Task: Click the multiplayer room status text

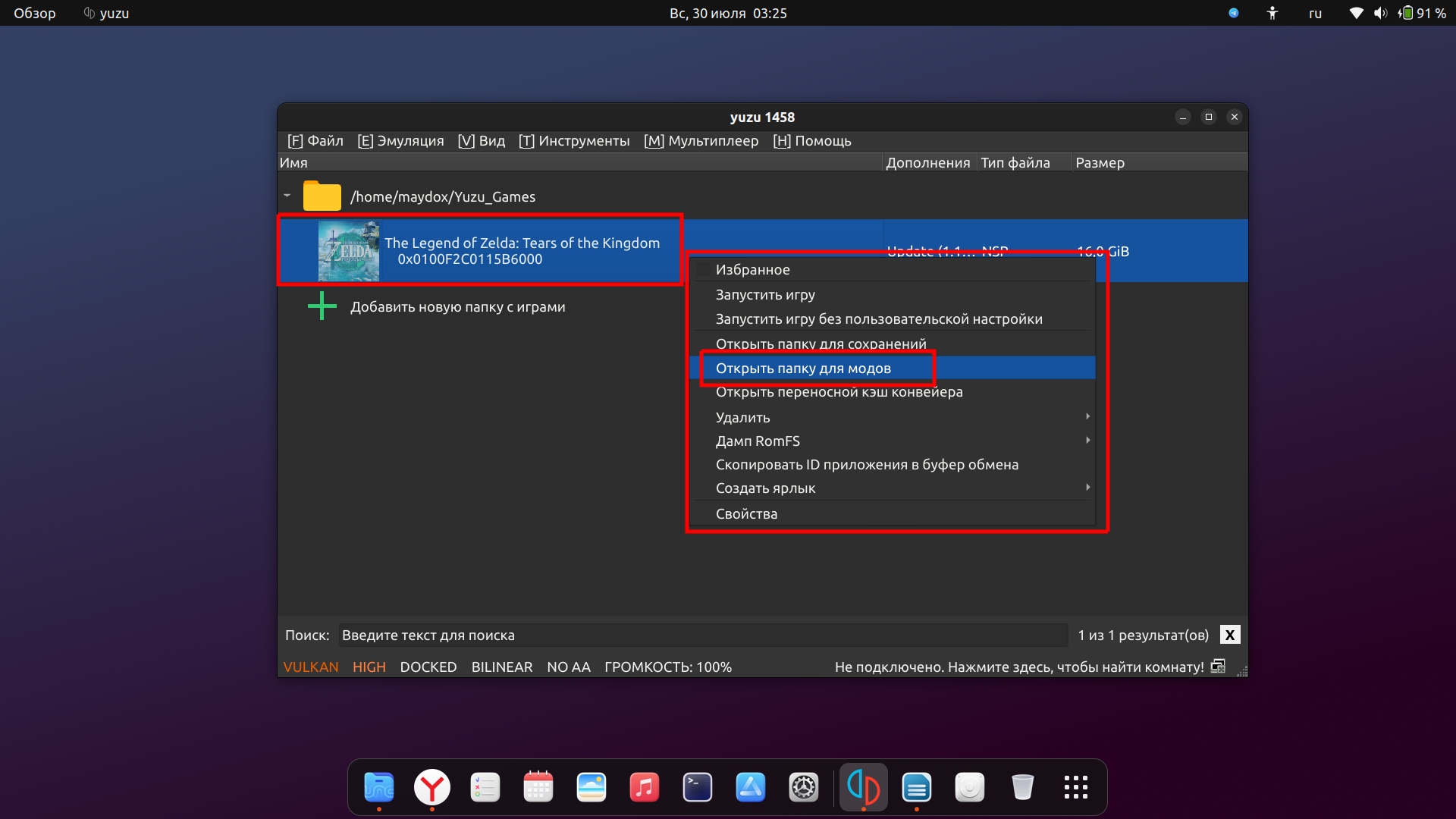Action: point(1019,667)
